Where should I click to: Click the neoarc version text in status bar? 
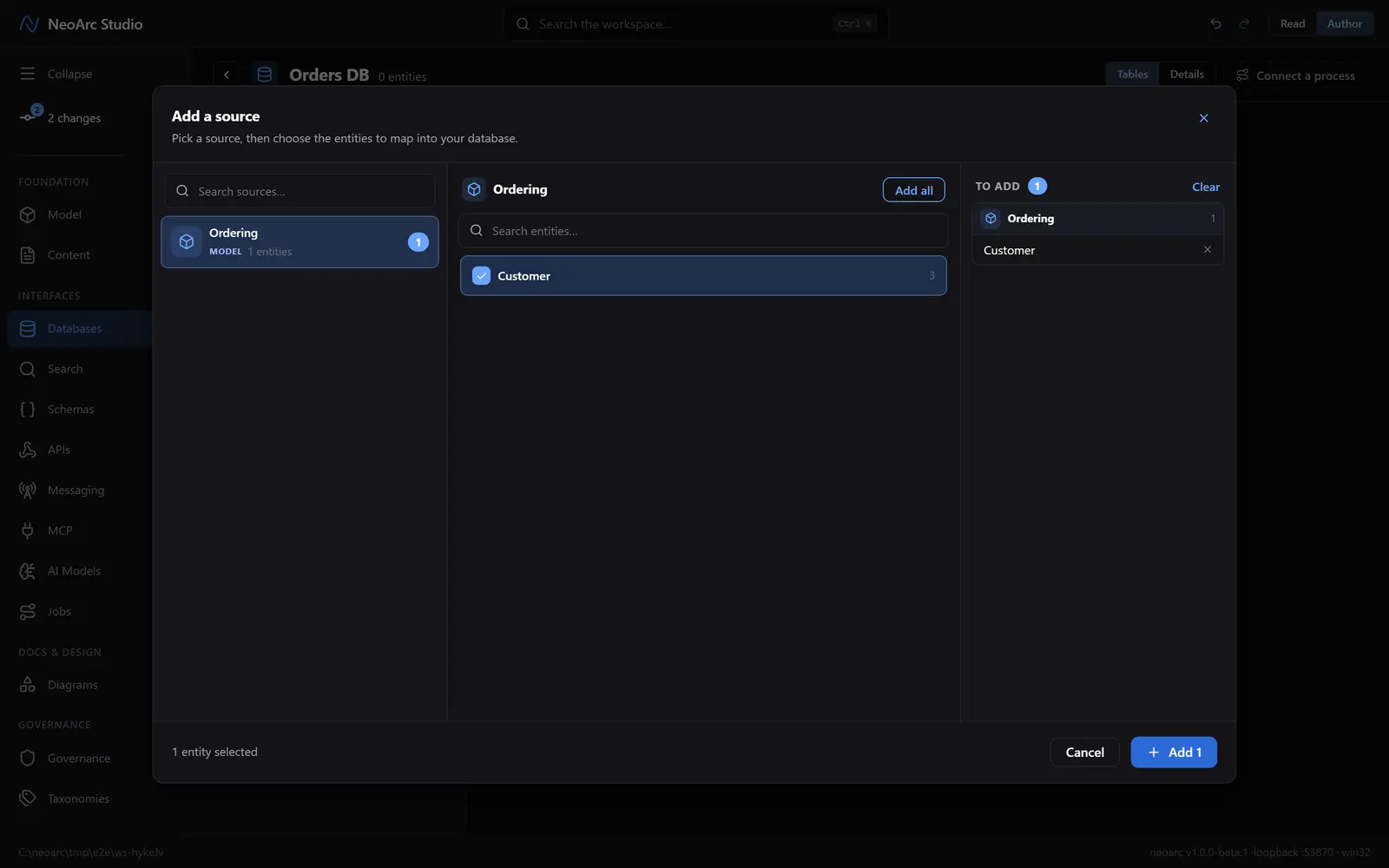click(1260, 852)
